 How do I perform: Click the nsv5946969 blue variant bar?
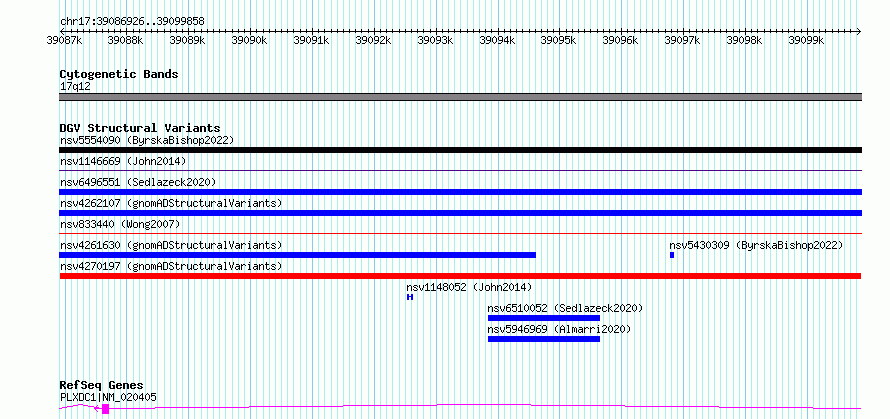pyautogui.click(x=544, y=339)
